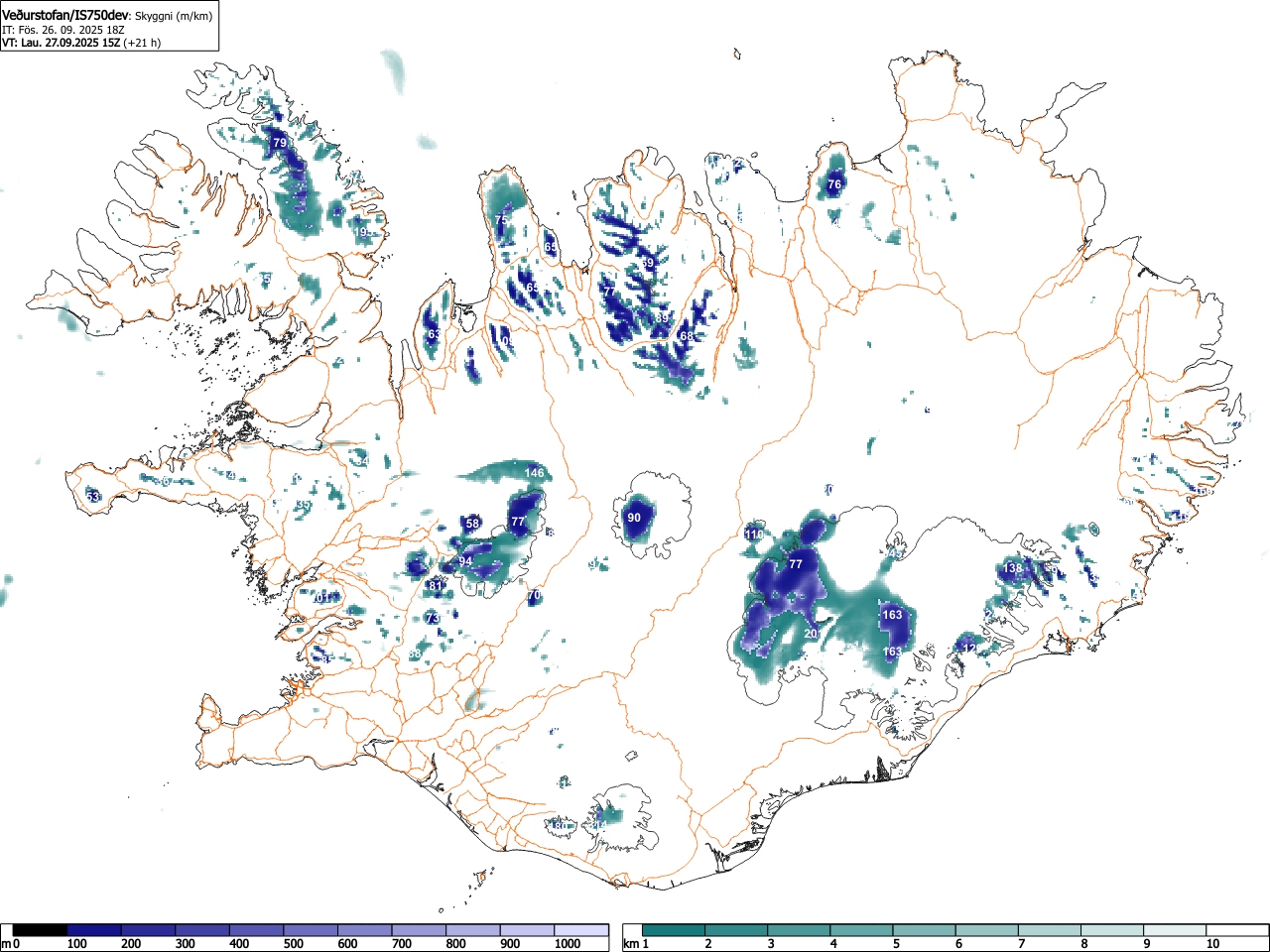Viewport: 1270px width, 952px height.
Task: Click the '94' visibility value on the map
Action: (465, 561)
